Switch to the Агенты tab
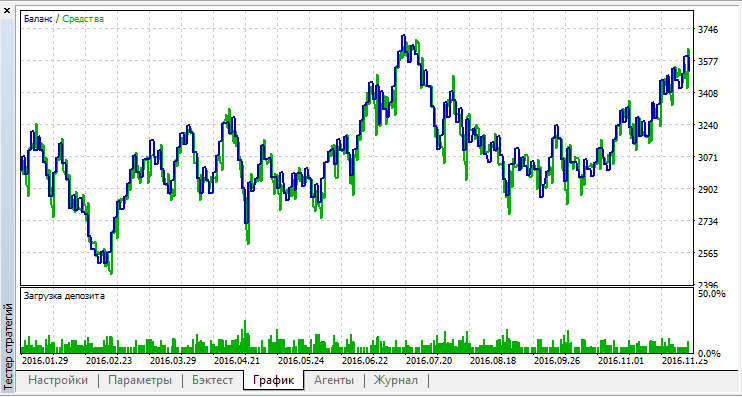742x397 pixels. click(x=334, y=380)
